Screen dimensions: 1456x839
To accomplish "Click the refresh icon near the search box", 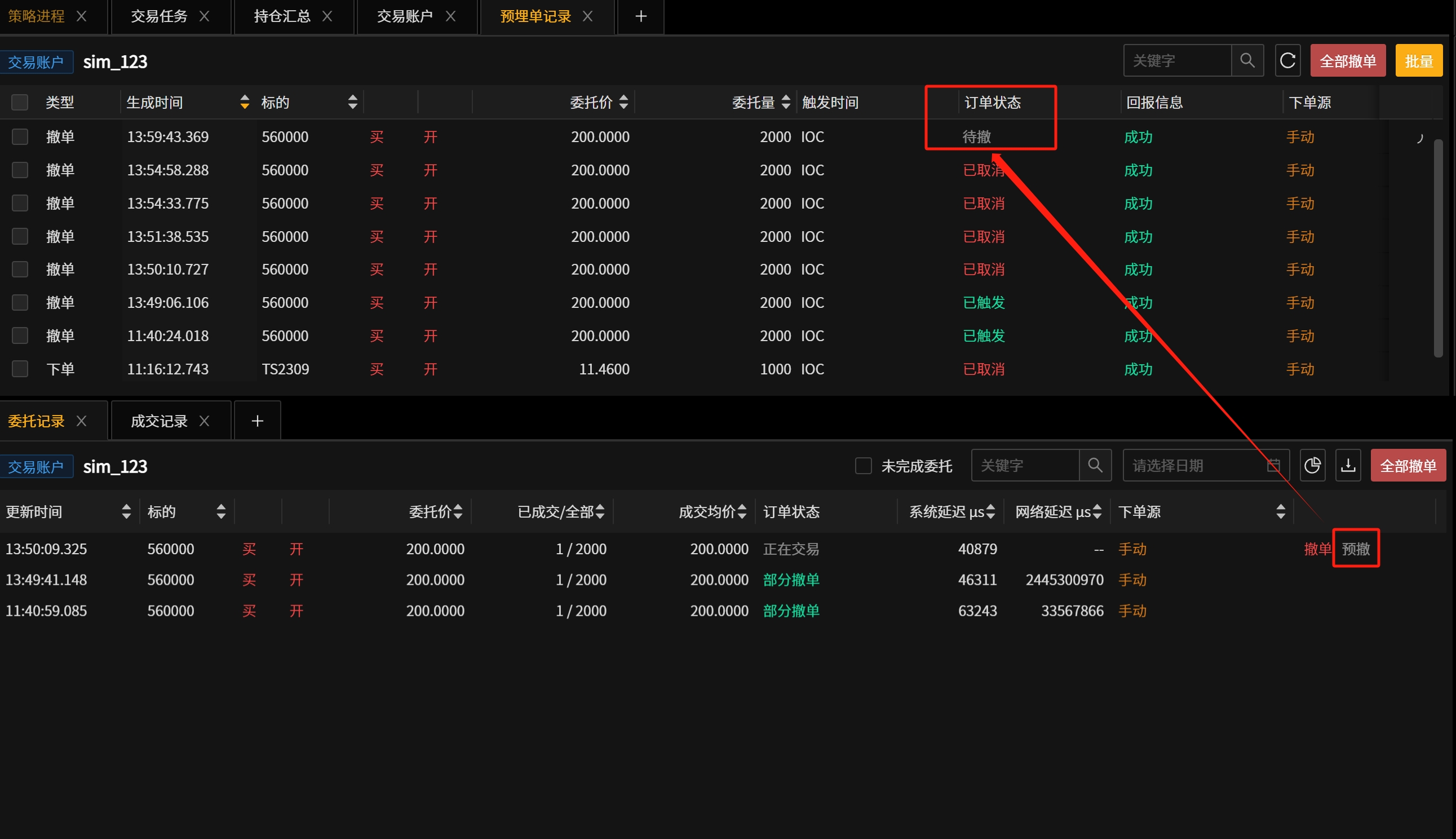I will (x=1288, y=60).
